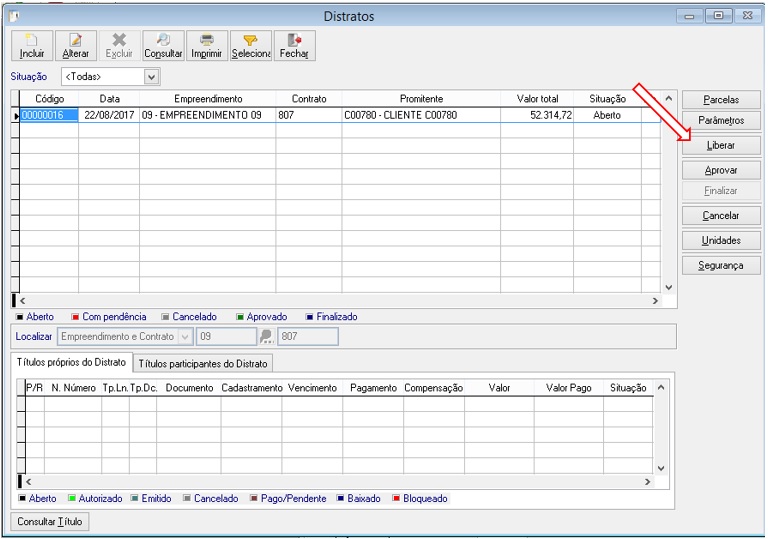
Task: Click the Empreendimento column header
Action: tap(208, 99)
